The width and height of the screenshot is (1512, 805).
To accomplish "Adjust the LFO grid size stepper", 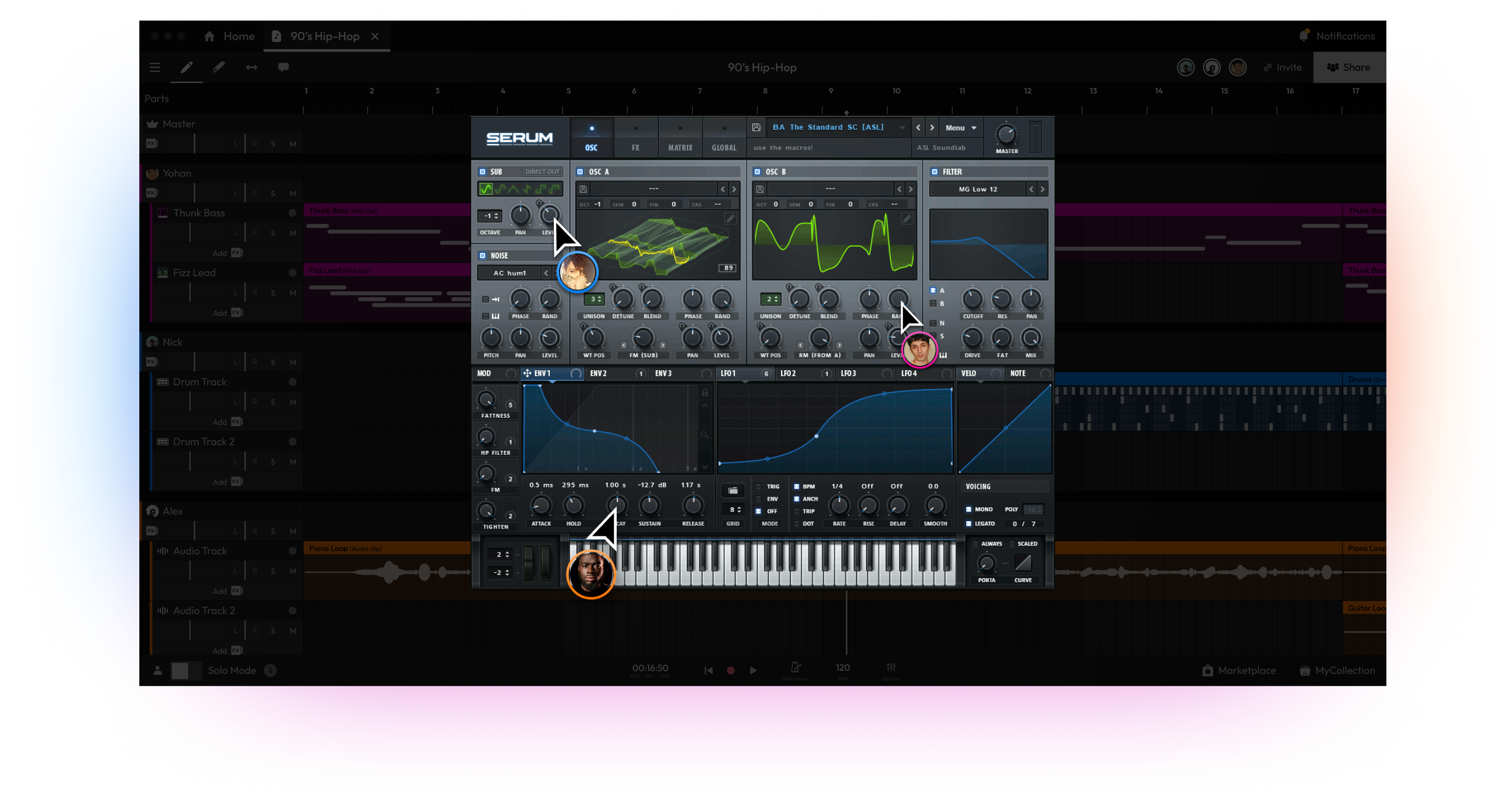I will [x=733, y=510].
